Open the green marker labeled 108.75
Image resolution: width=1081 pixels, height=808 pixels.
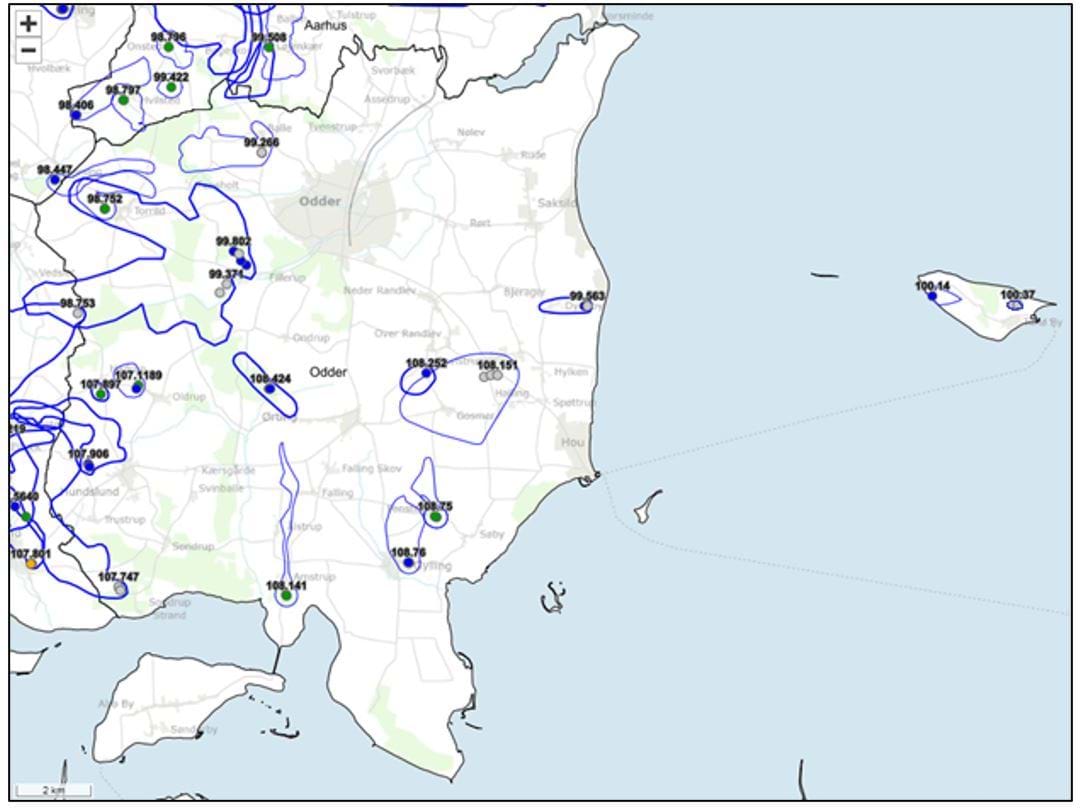coord(435,517)
